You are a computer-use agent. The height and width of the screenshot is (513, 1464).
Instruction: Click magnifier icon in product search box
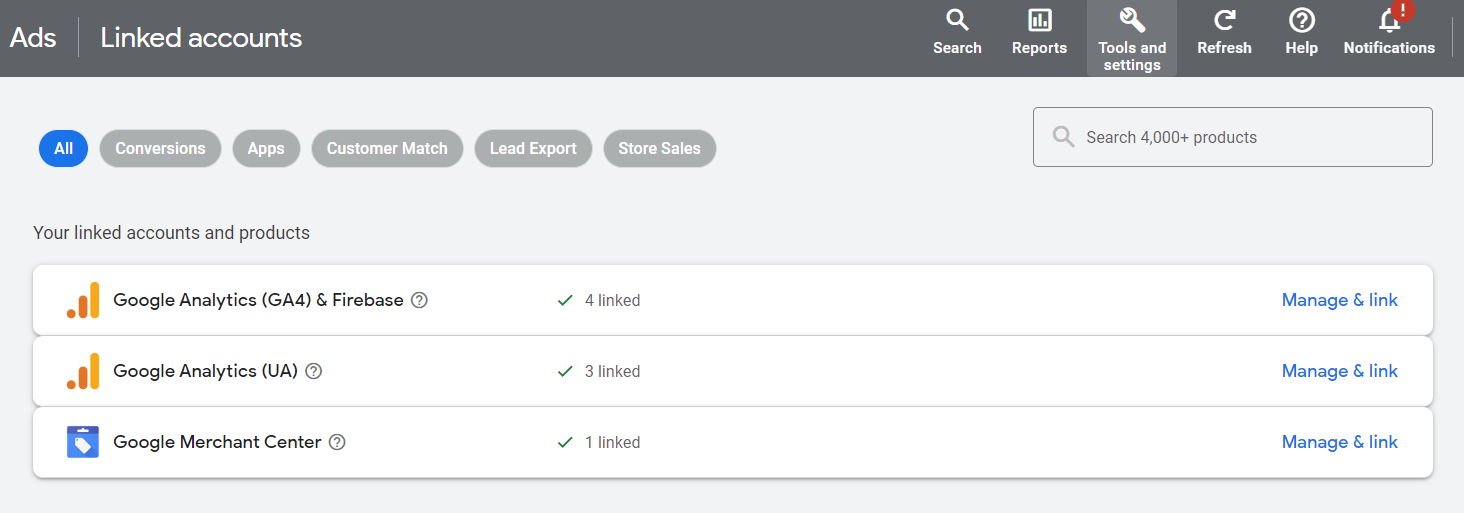click(x=1064, y=137)
